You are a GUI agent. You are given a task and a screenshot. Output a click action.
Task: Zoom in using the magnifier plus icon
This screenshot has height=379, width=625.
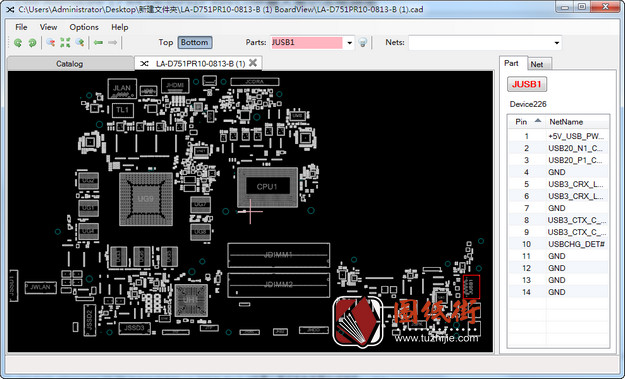coord(80,43)
